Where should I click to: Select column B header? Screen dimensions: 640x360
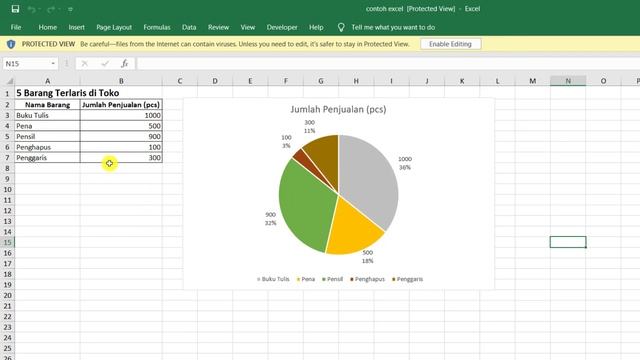[121, 81]
